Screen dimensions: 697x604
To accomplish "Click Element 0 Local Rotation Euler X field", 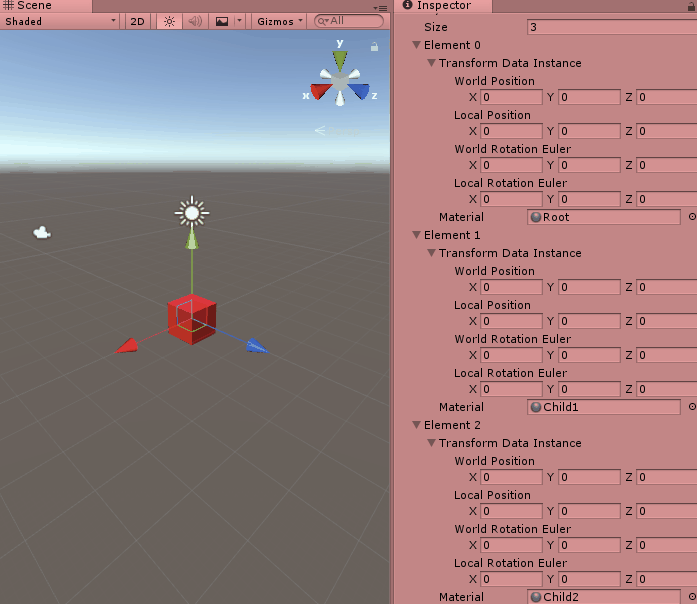I will [511, 199].
